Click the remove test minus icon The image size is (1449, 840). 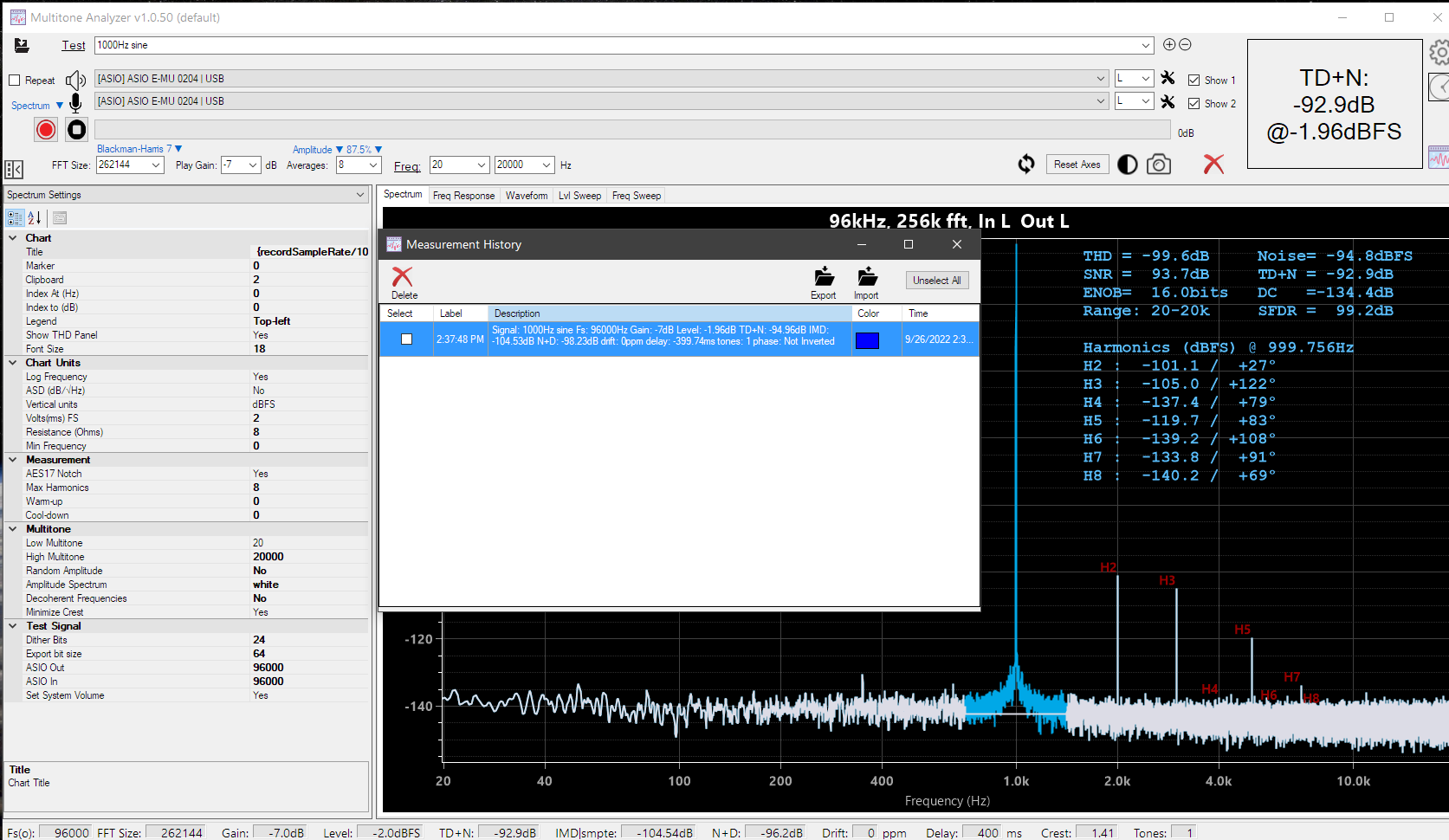(1185, 44)
